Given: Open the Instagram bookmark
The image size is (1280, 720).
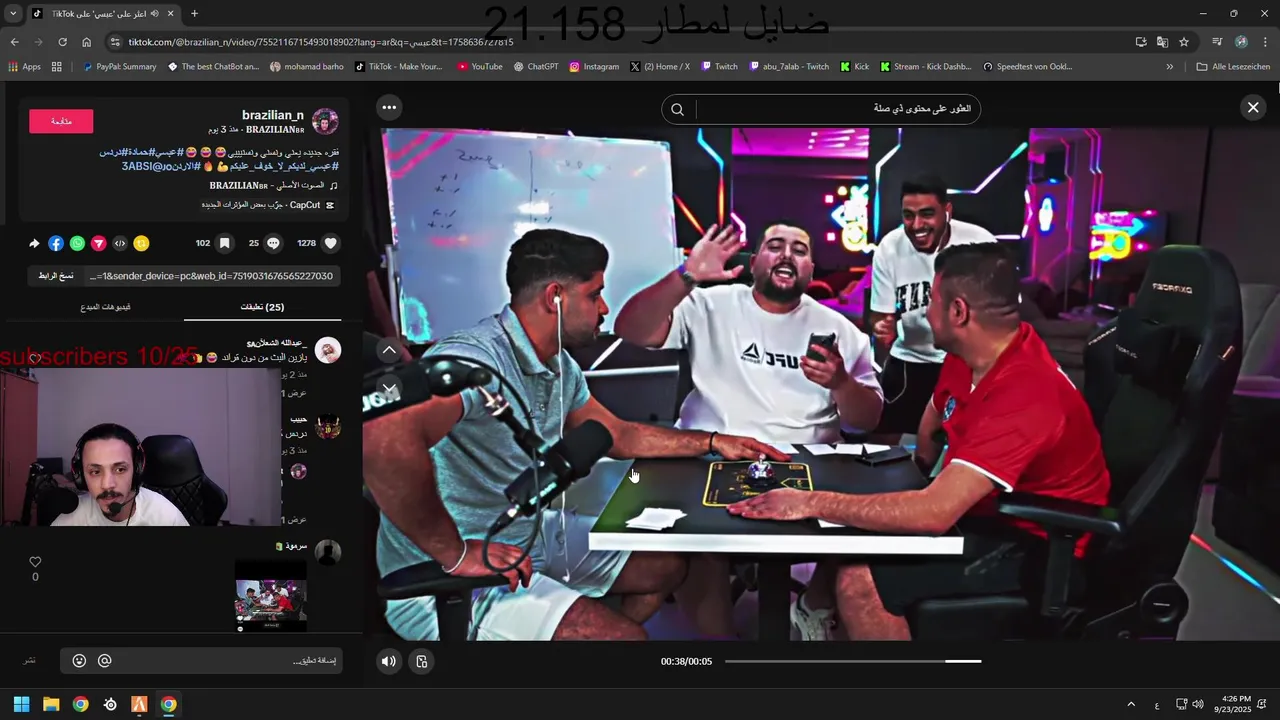Looking at the screenshot, I should point(594,67).
